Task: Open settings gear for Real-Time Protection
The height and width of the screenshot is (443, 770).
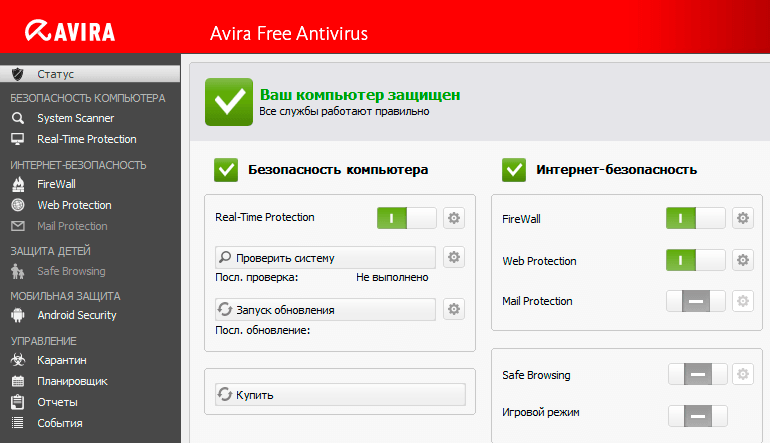Action: tap(454, 218)
